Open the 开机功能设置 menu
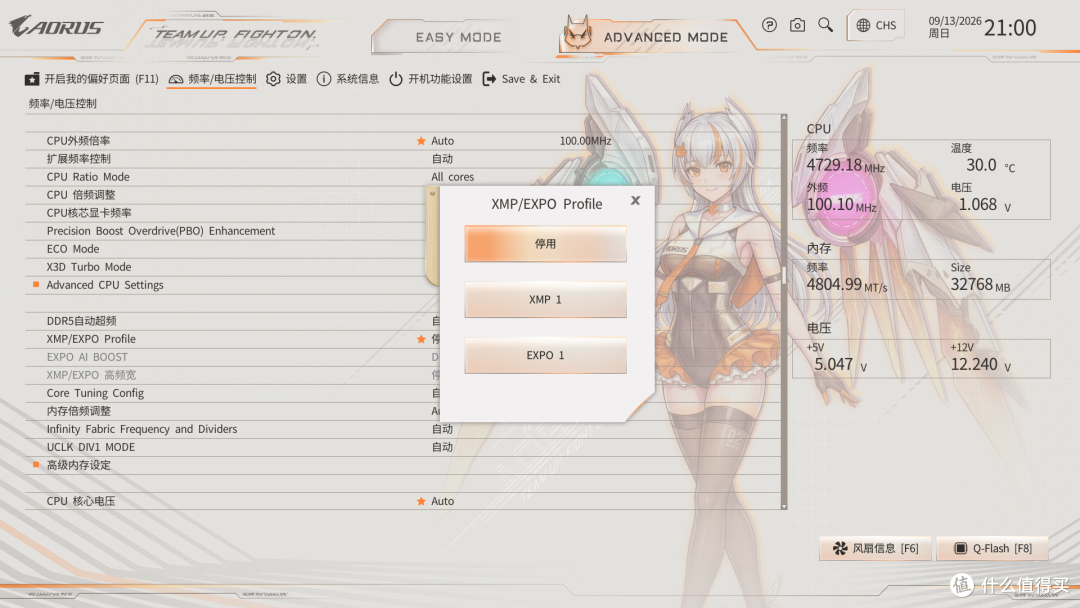 pyautogui.click(x=430, y=79)
